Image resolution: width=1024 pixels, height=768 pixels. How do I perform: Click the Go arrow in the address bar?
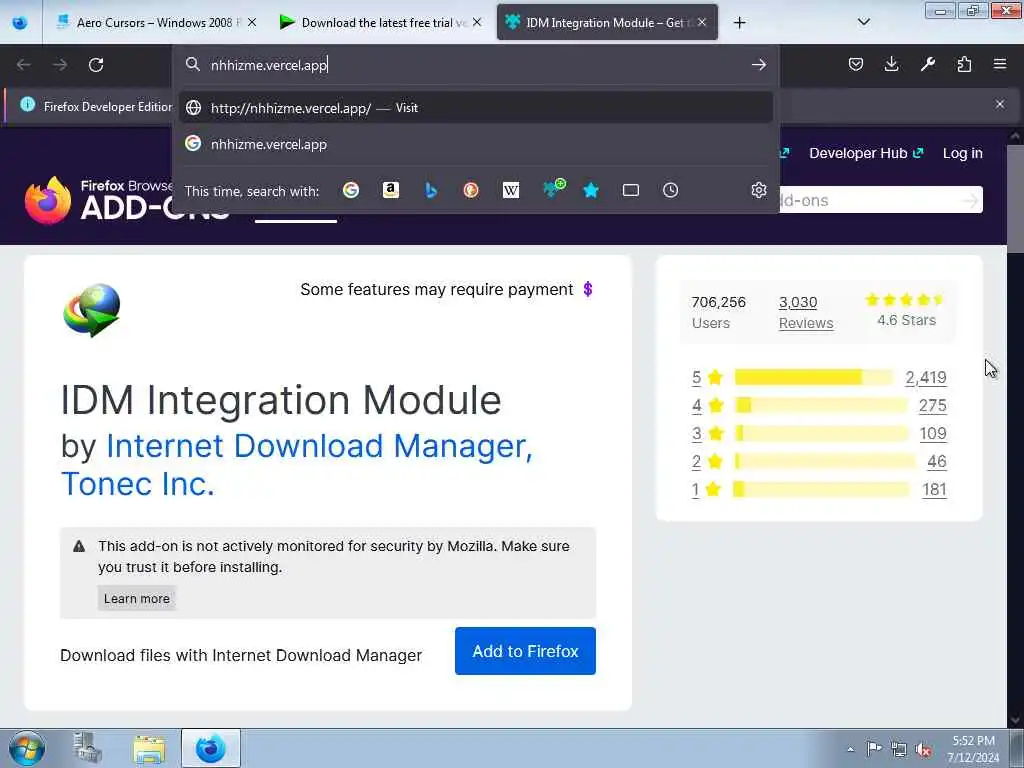click(x=758, y=65)
